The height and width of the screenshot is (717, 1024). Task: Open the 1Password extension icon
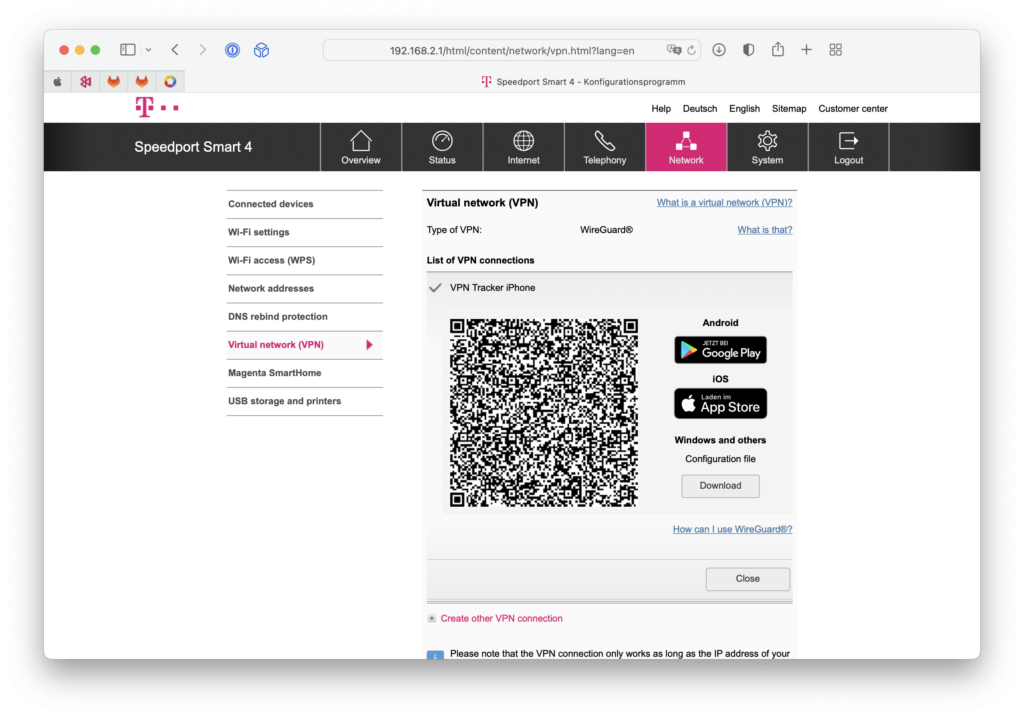[232, 50]
